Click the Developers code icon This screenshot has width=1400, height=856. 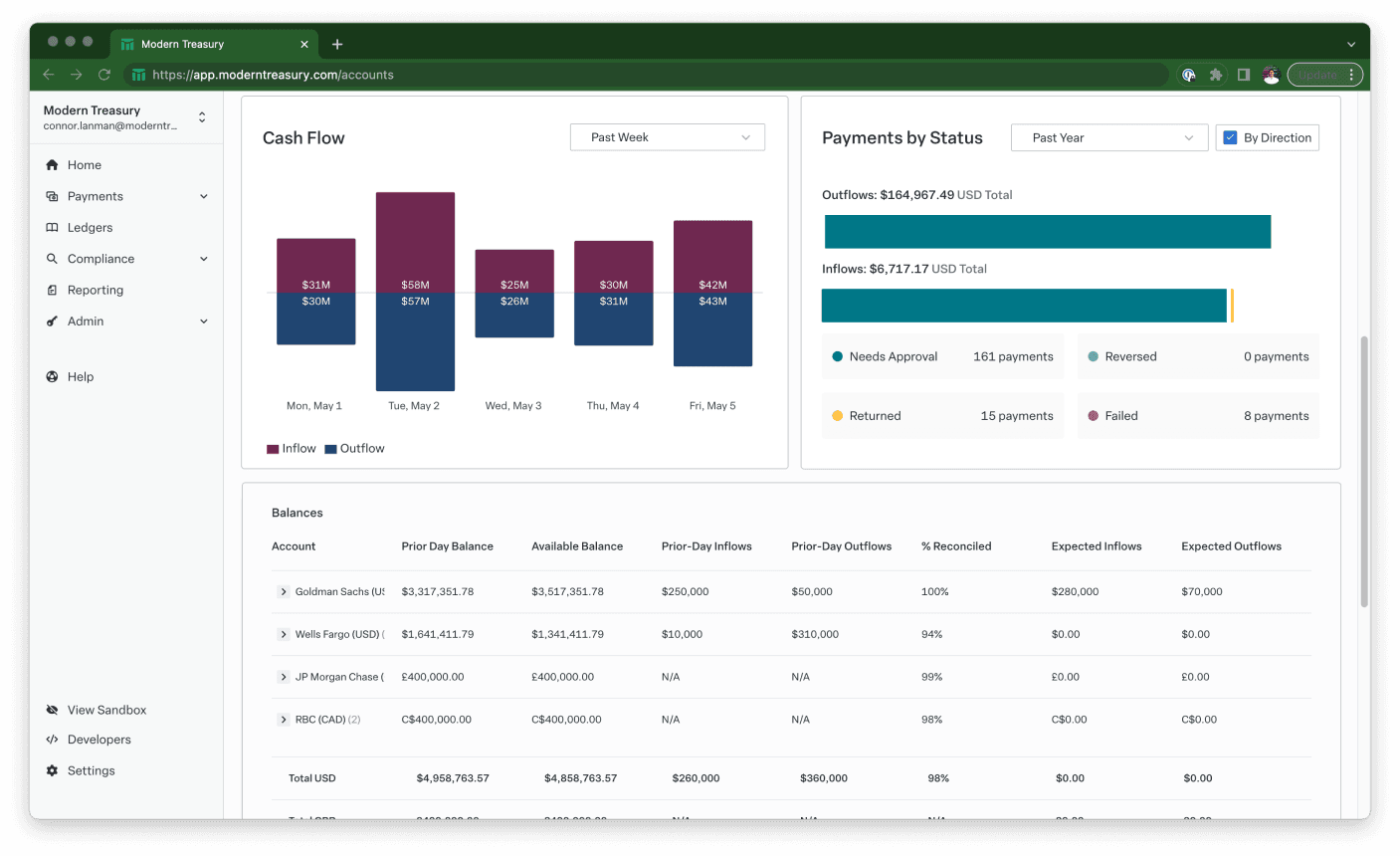click(52, 740)
